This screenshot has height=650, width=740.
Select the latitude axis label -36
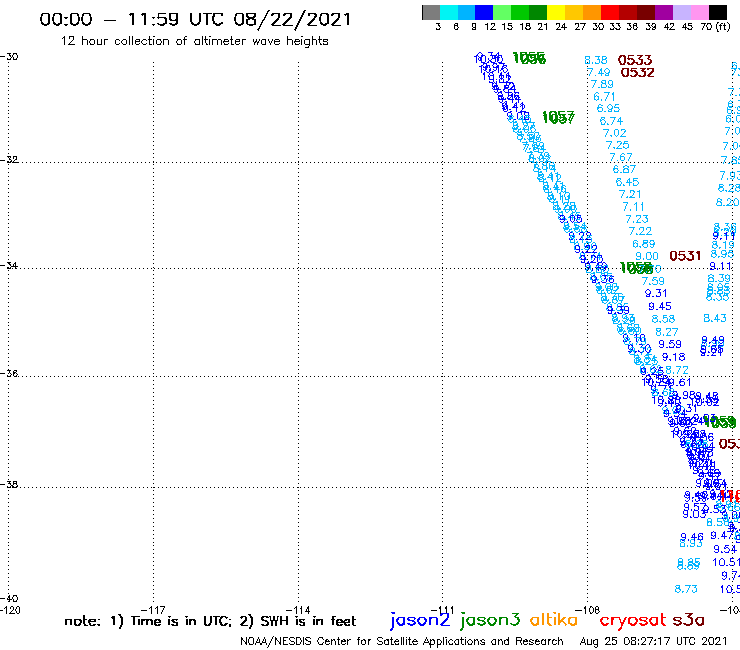pyautogui.click(x=9, y=374)
